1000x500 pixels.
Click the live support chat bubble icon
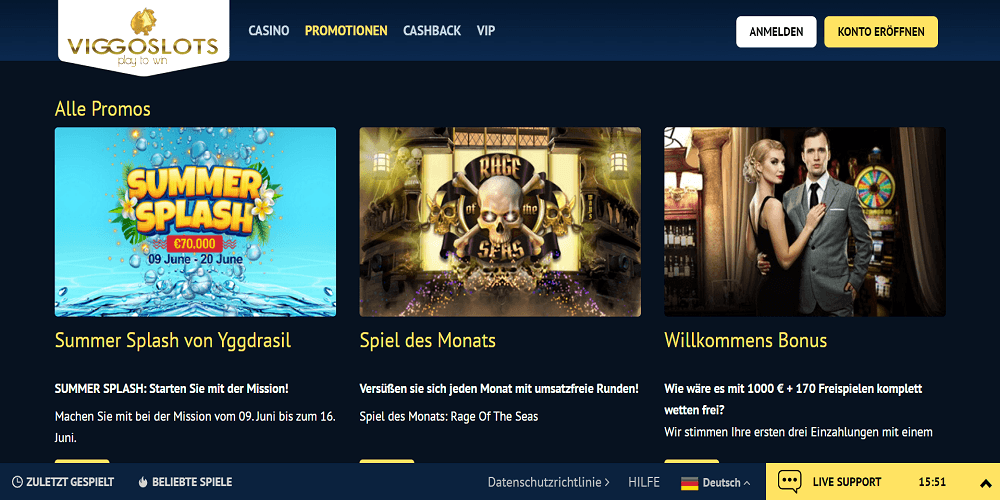790,482
